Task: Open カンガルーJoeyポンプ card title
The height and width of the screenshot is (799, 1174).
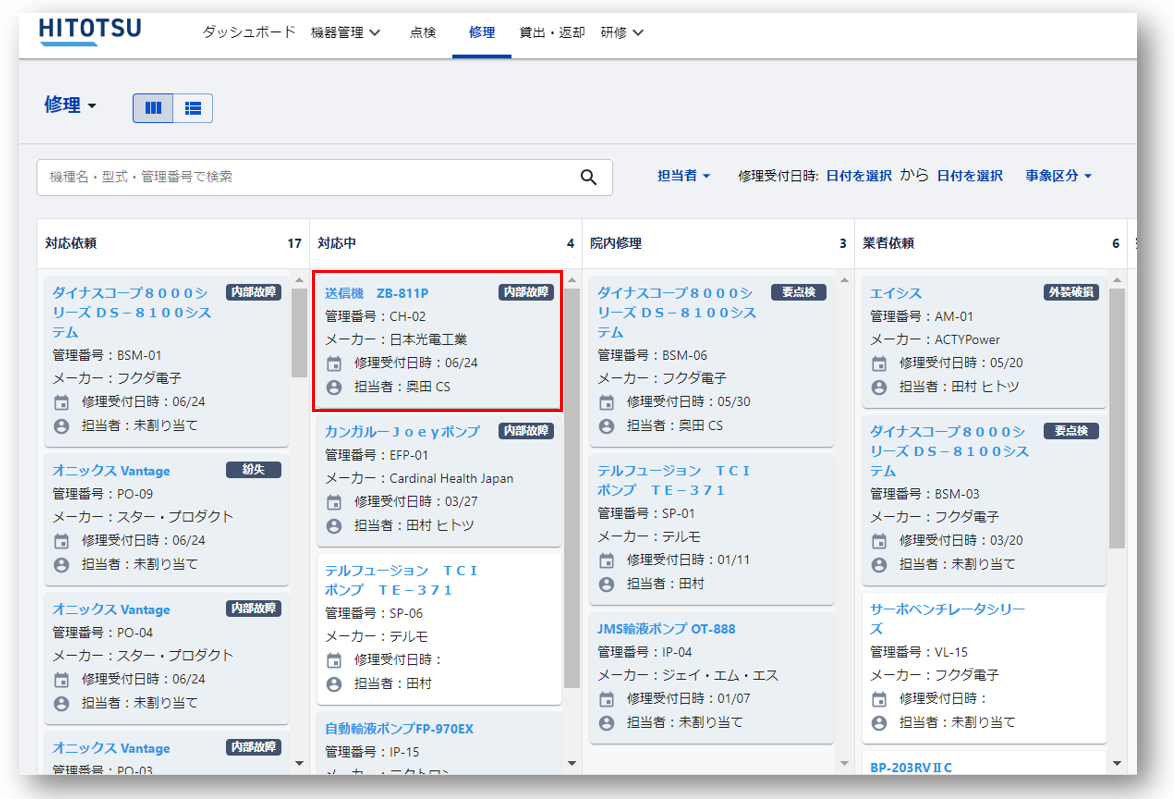Action: (x=402, y=431)
